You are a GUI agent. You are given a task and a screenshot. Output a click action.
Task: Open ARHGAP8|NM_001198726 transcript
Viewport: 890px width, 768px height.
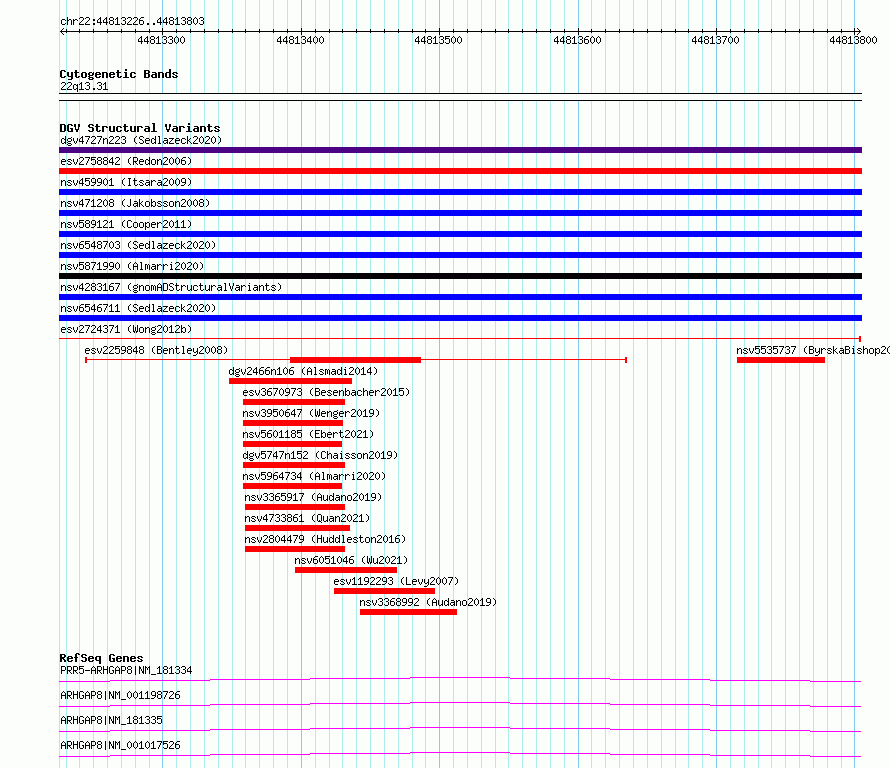point(120,695)
